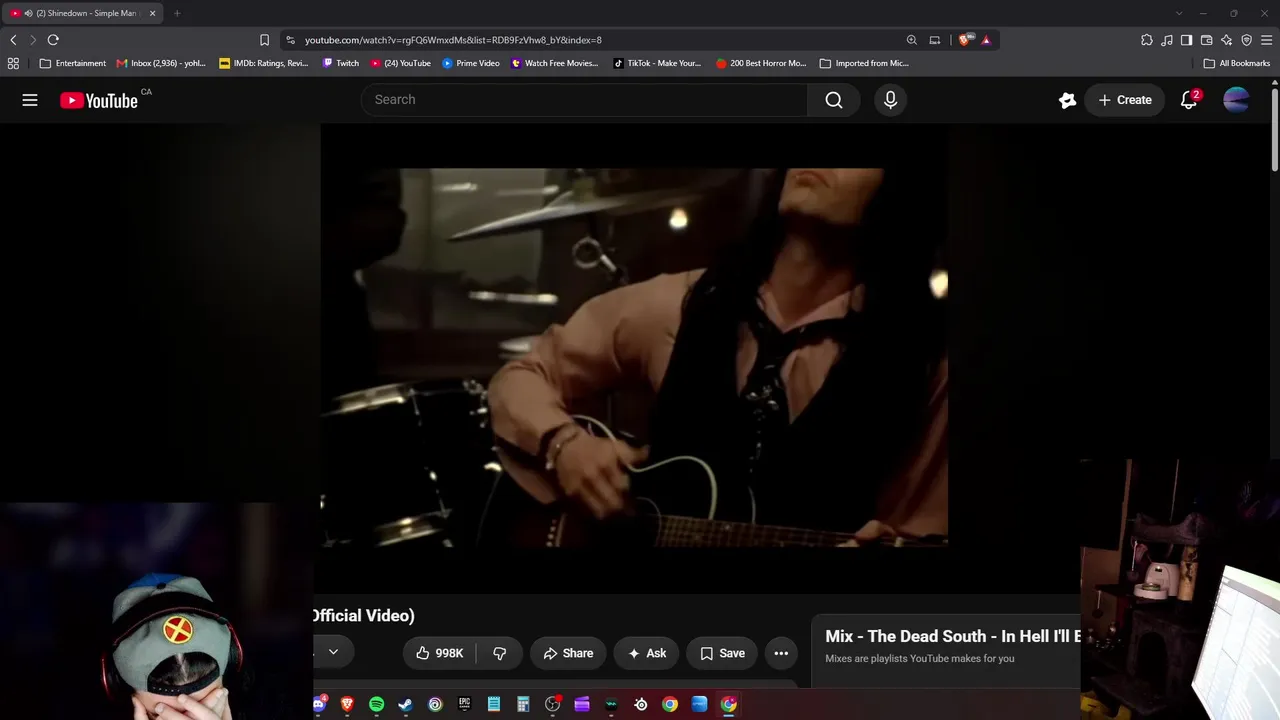Open the All Bookmarks folder
The image size is (1280, 720).
click(x=1237, y=63)
